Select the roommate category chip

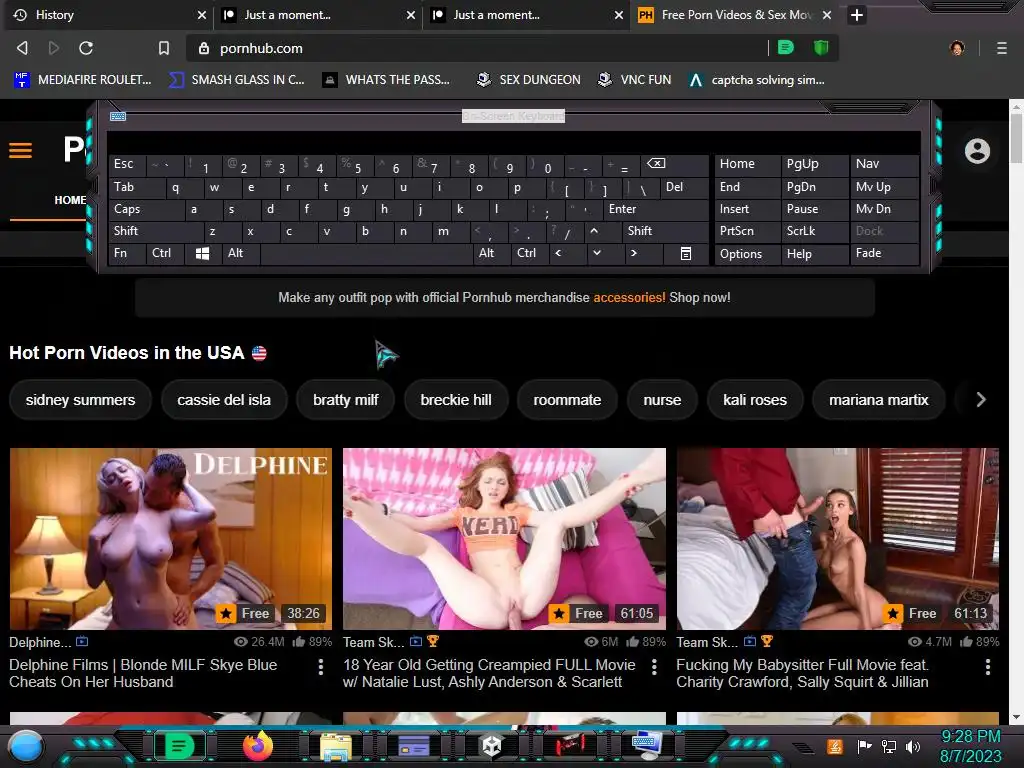click(567, 400)
